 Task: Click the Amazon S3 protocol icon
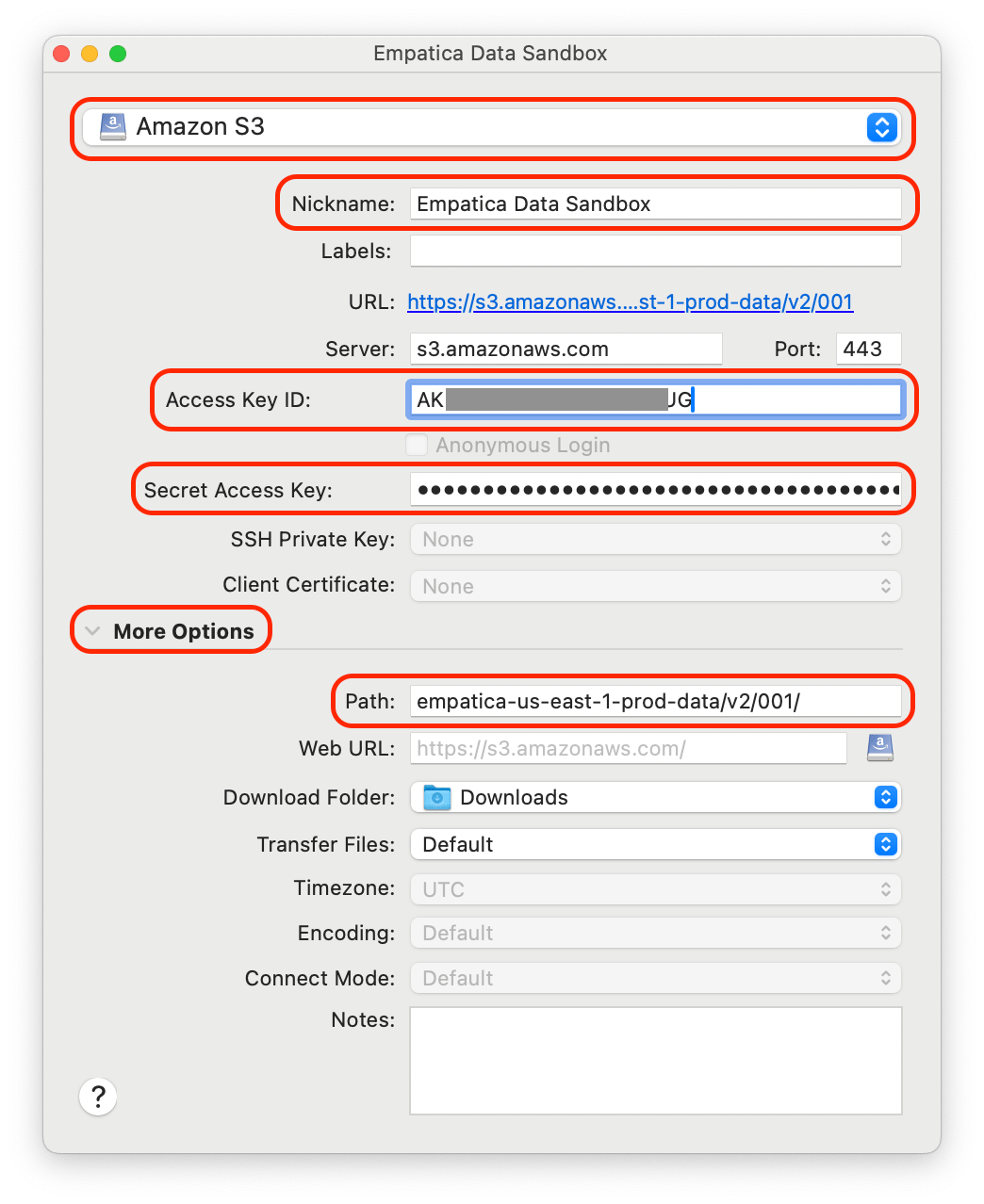click(112, 126)
